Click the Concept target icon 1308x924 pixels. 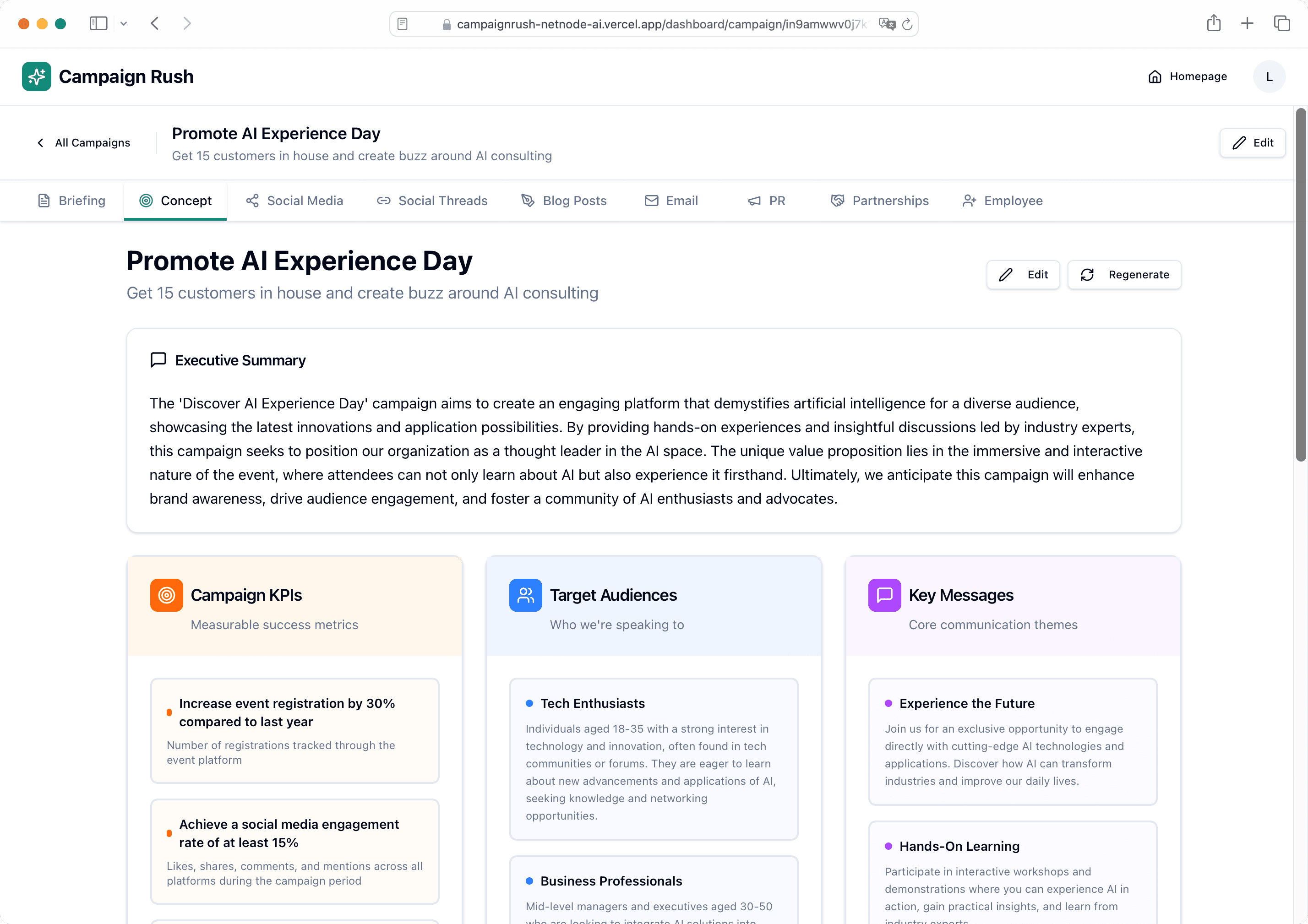point(146,201)
